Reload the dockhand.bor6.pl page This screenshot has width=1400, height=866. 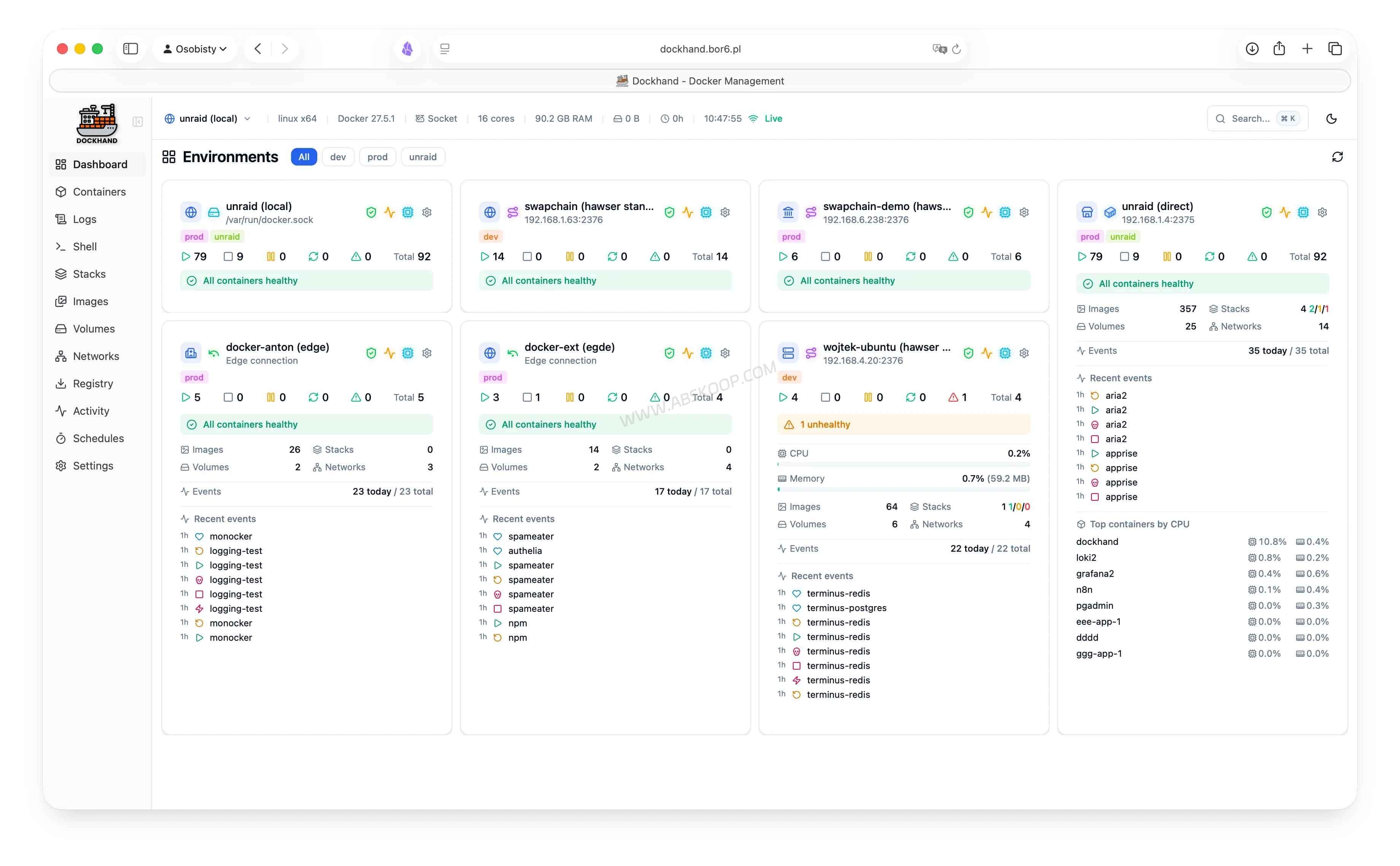(956, 49)
